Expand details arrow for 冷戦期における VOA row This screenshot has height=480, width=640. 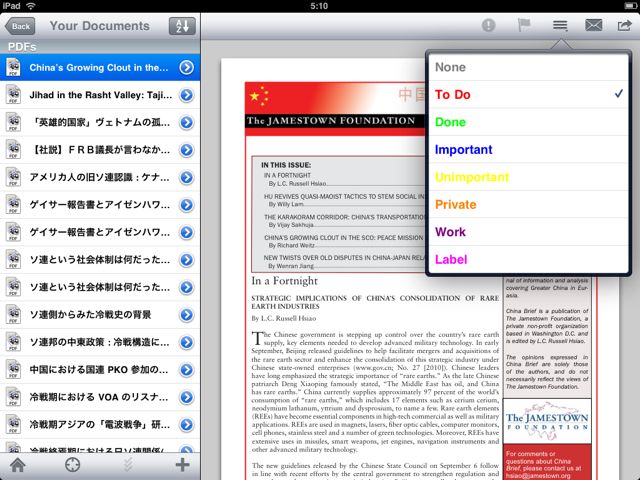(187, 397)
